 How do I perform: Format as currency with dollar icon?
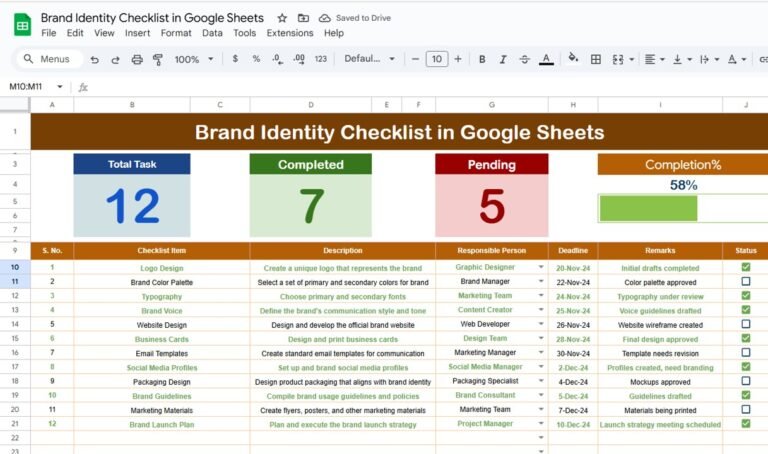coord(236,59)
